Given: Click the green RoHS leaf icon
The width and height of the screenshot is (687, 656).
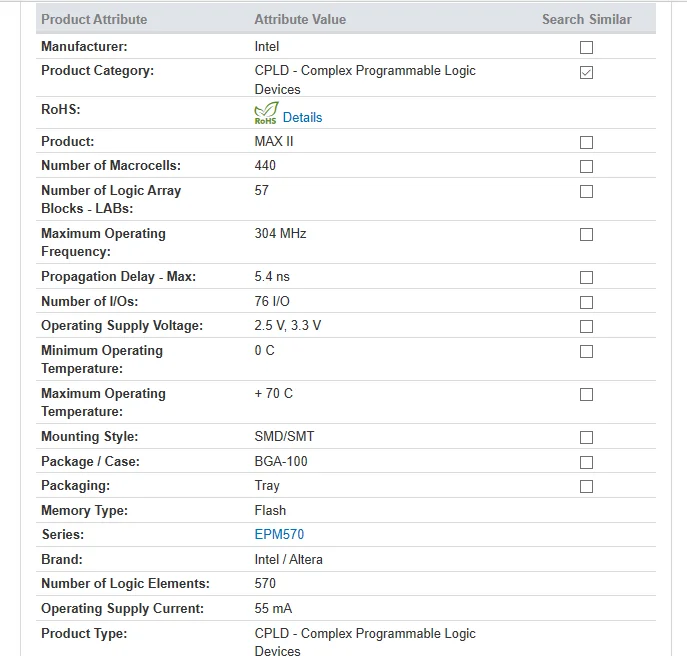Looking at the screenshot, I should (266, 113).
